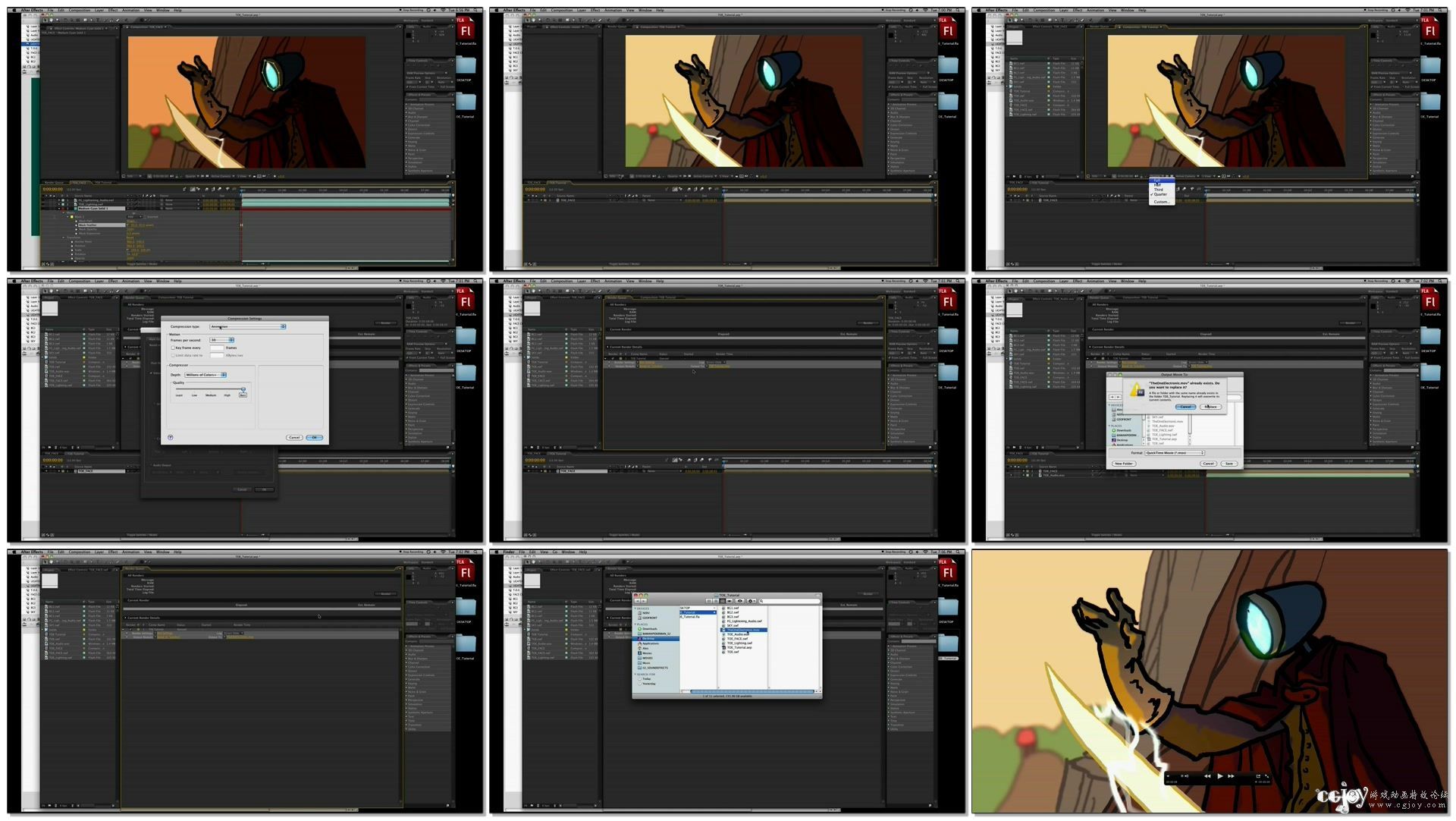Screen dimensions: 1456x821
Task: Open the Go menu in Finder menu bar
Action: pos(556,552)
